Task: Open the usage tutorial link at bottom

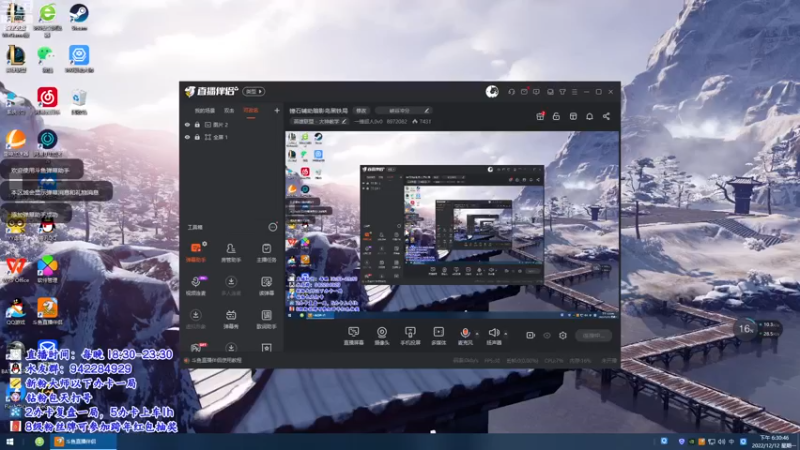Action: tap(216, 360)
